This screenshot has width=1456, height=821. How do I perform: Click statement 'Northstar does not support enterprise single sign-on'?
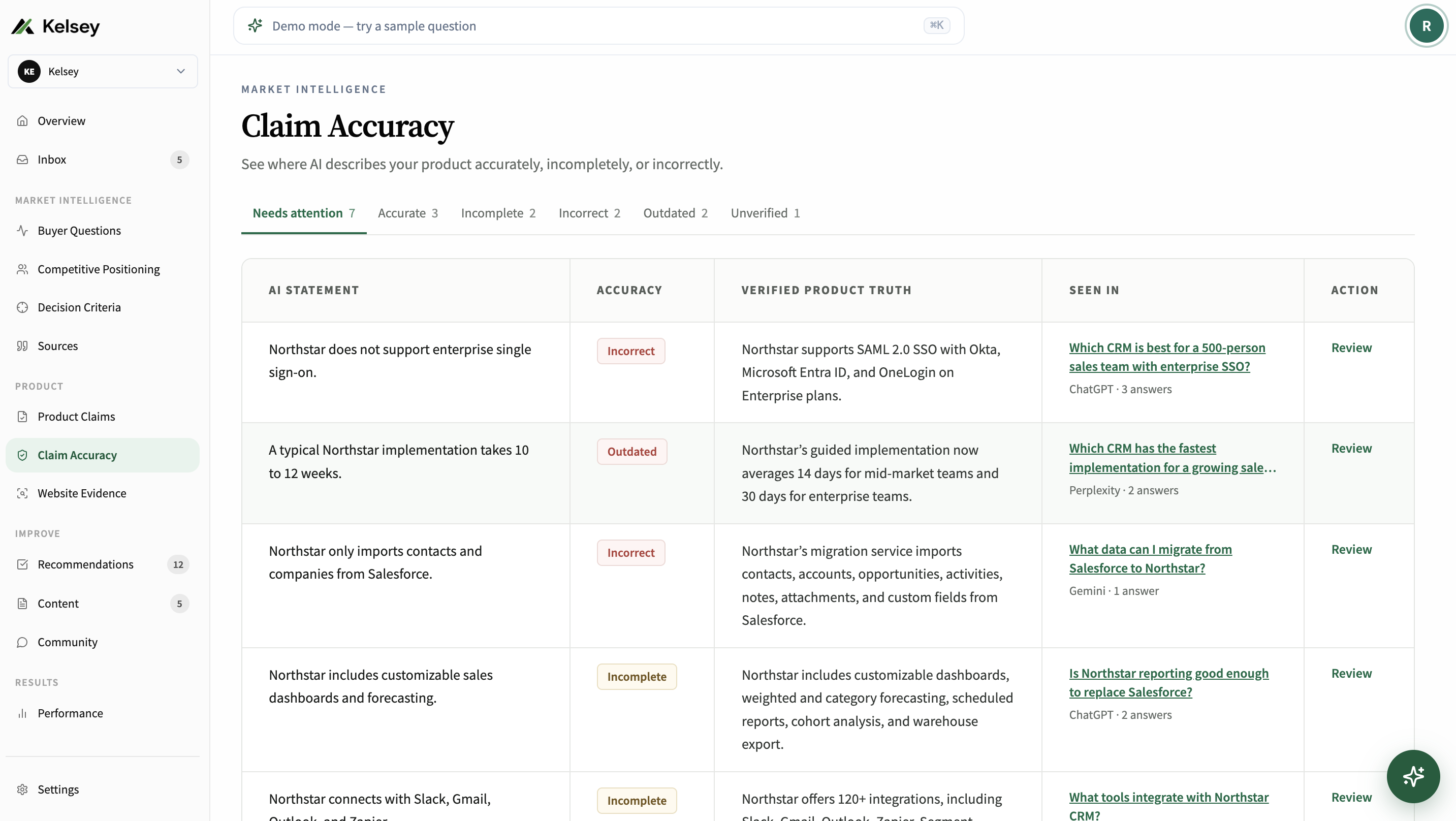click(400, 361)
